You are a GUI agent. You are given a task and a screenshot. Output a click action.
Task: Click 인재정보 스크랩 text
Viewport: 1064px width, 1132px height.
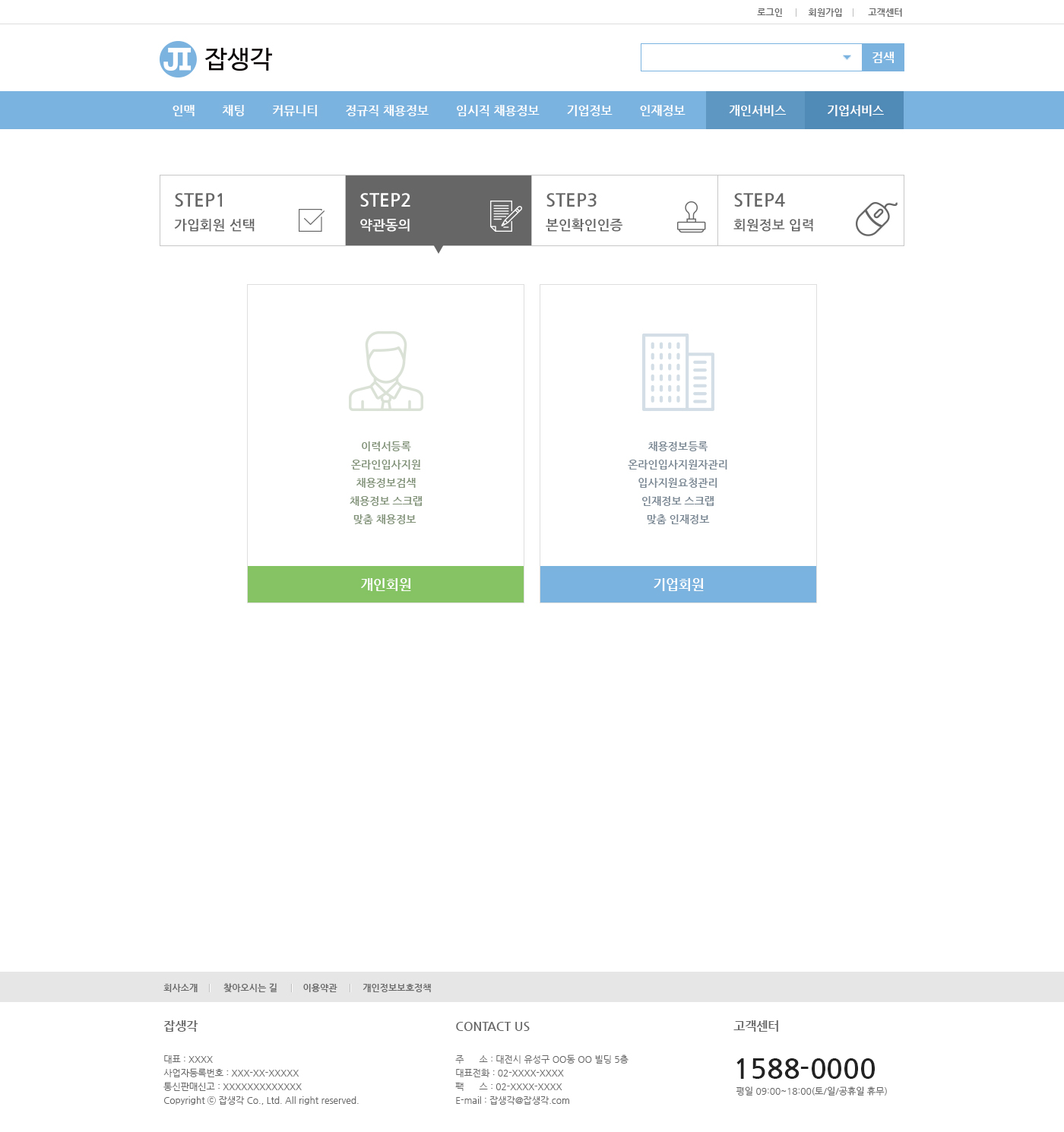pos(678,501)
